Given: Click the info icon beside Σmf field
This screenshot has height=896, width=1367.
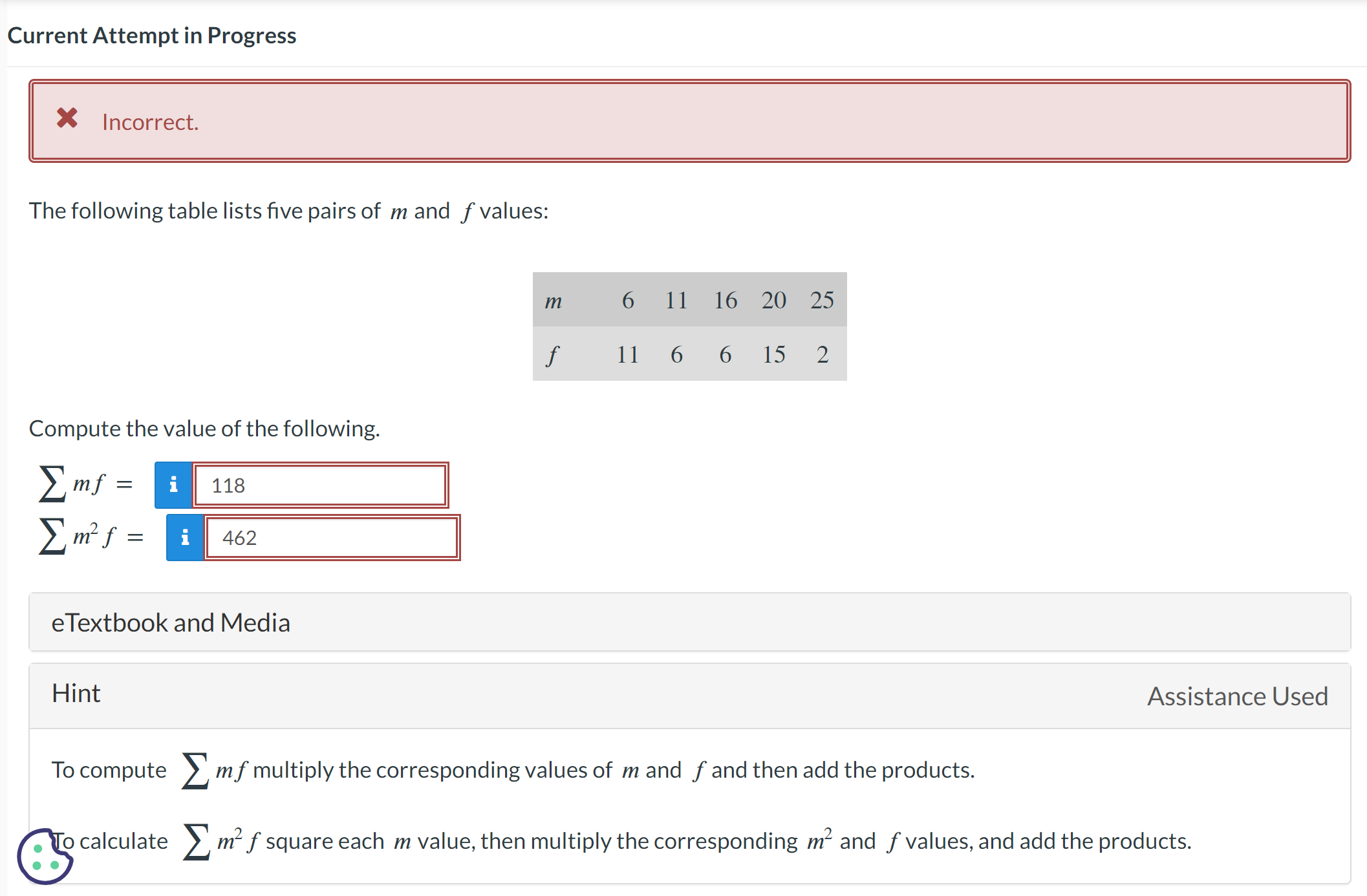Looking at the screenshot, I should coord(173,485).
